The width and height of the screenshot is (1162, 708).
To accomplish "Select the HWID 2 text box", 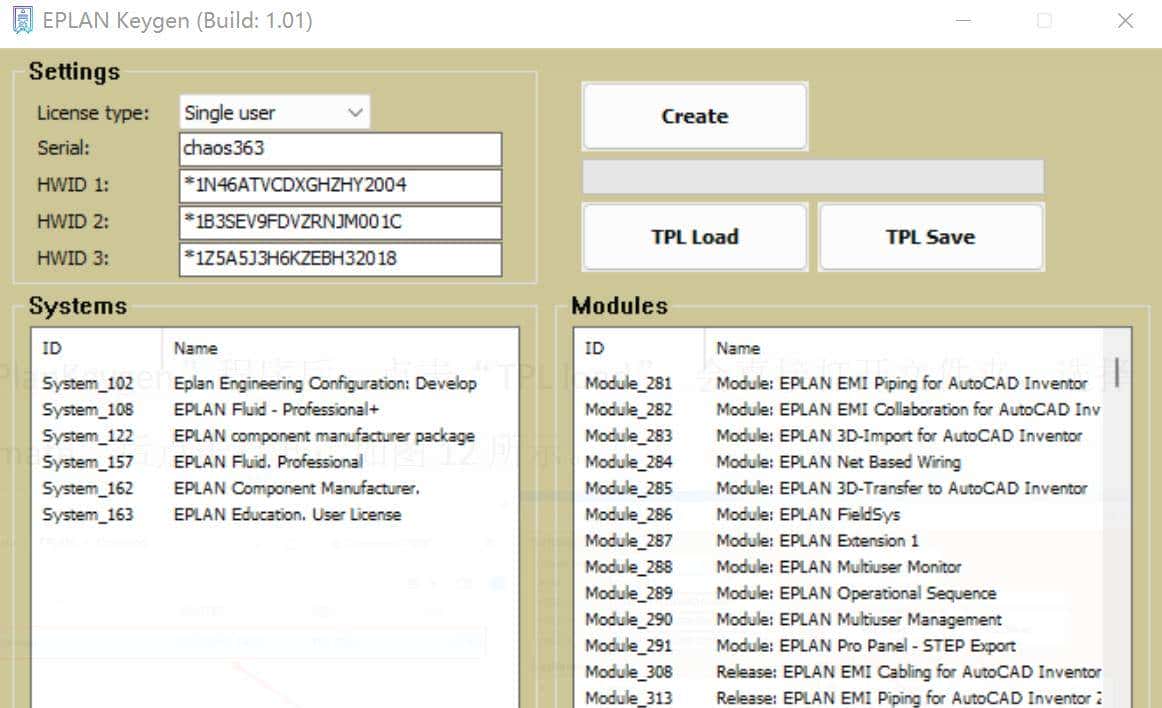I will pos(340,222).
